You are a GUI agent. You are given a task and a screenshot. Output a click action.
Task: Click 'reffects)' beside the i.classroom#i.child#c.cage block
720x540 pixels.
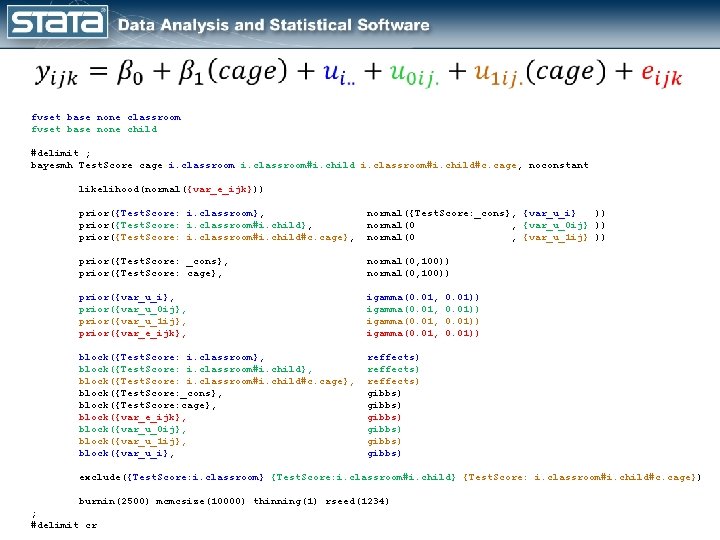click(x=393, y=381)
